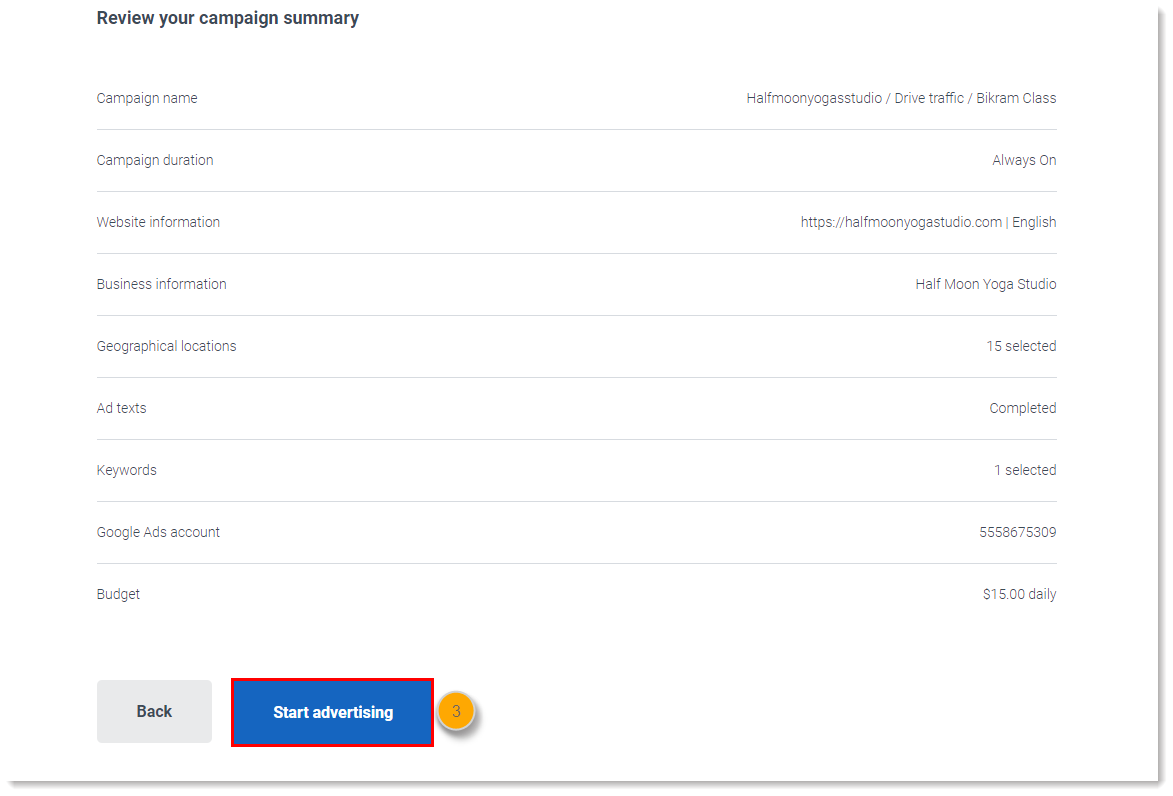Open the halfmoonyogastudio.com website URL text
The image size is (1173, 796).
pos(900,222)
